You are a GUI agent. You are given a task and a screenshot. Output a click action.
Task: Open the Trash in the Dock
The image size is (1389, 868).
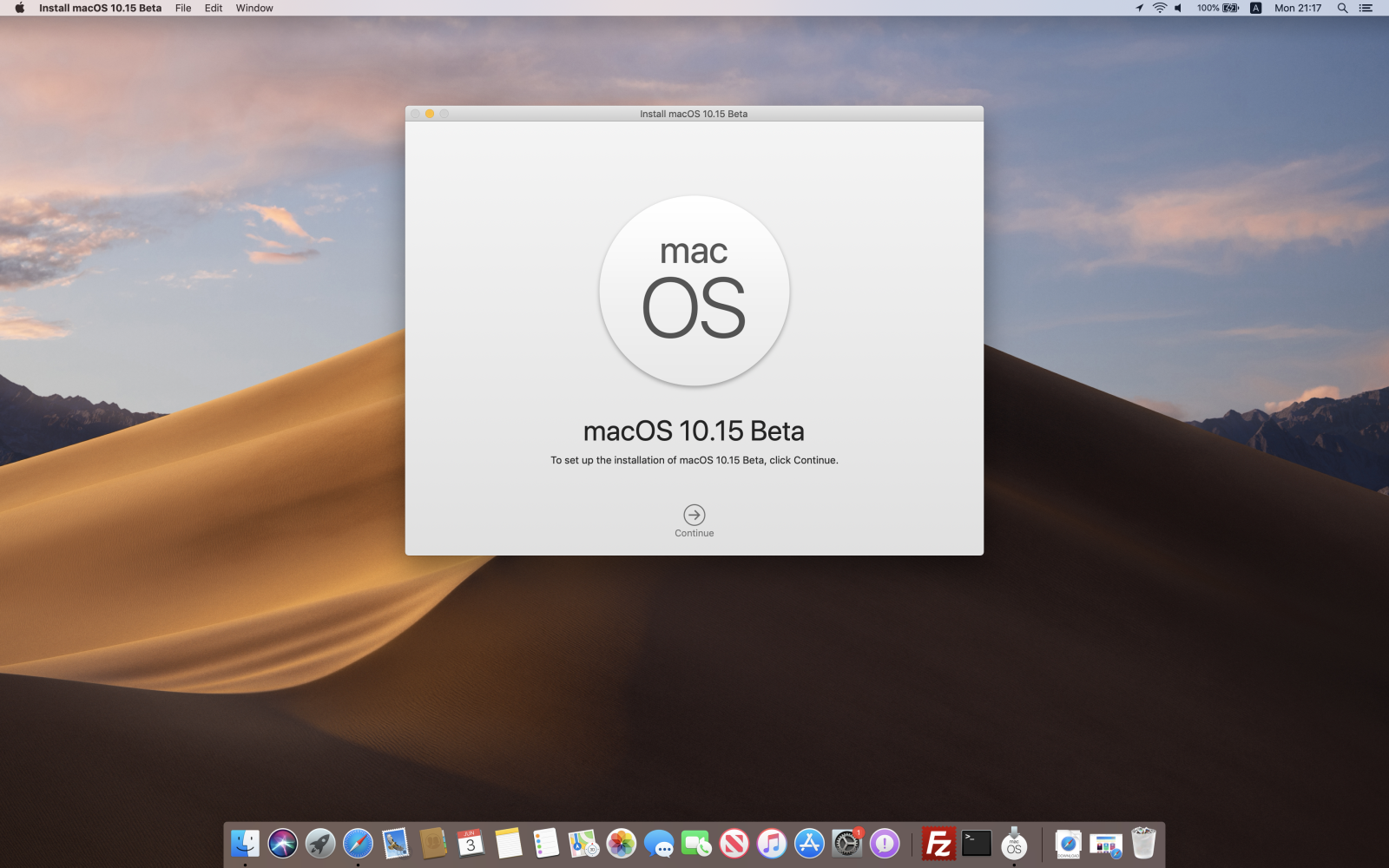(1143, 843)
